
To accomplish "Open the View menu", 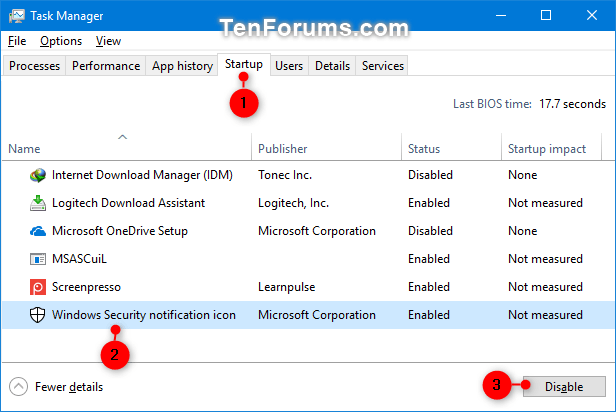I will click(x=108, y=41).
